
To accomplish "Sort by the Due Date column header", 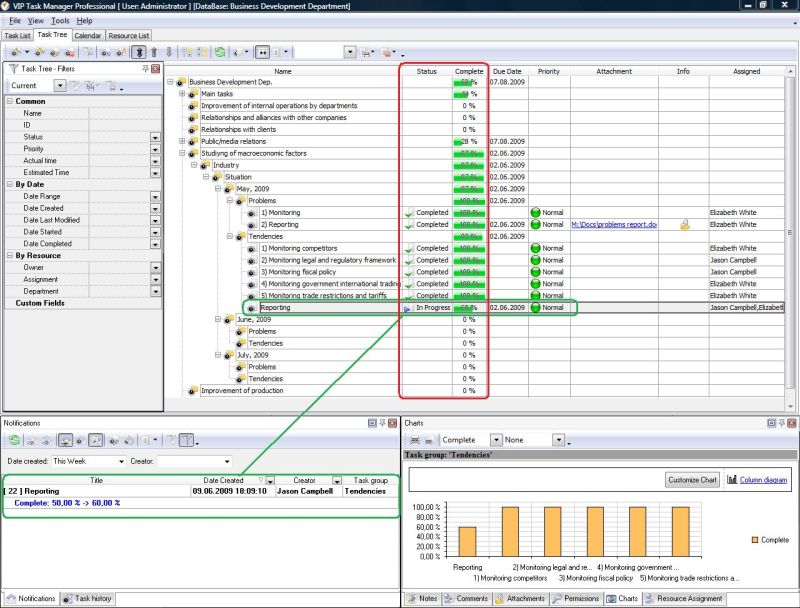I will [507, 71].
